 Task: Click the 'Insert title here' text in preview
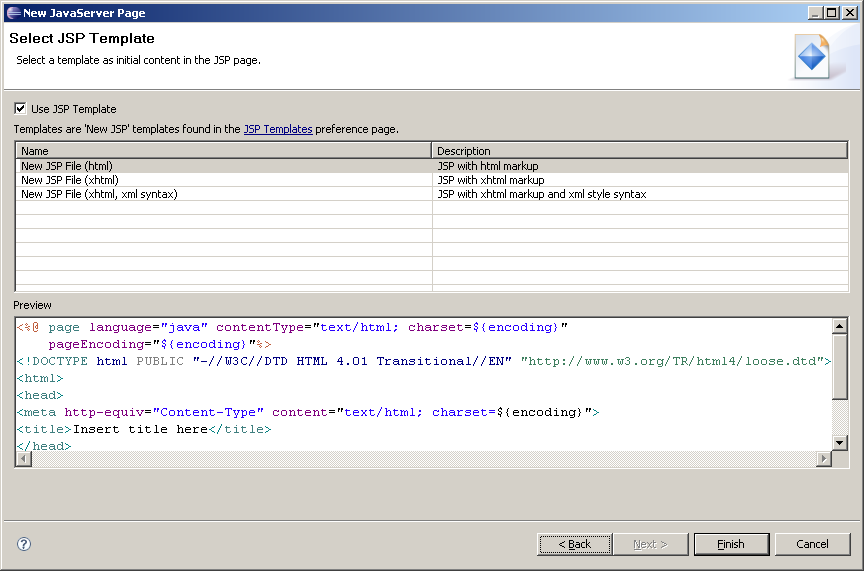point(140,429)
